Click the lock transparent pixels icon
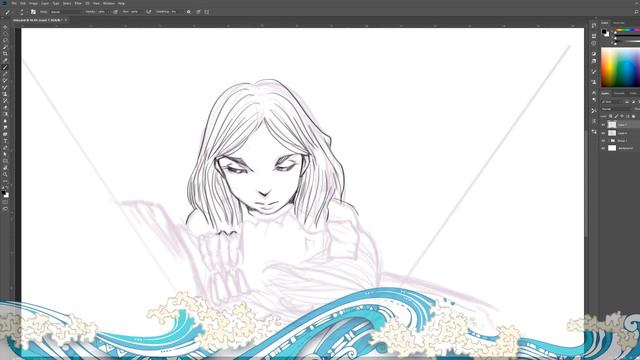Viewport: 640px width, 360px height. pyautogui.click(x=611, y=116)
